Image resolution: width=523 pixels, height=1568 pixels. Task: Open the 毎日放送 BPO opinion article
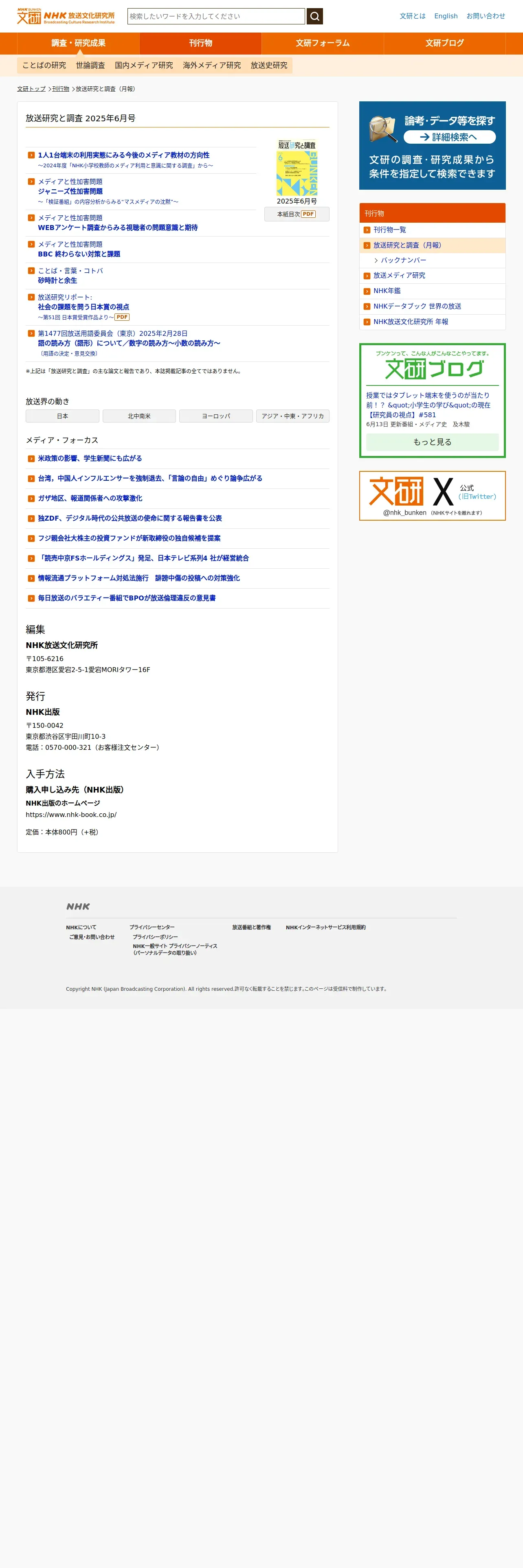(127, 598)
